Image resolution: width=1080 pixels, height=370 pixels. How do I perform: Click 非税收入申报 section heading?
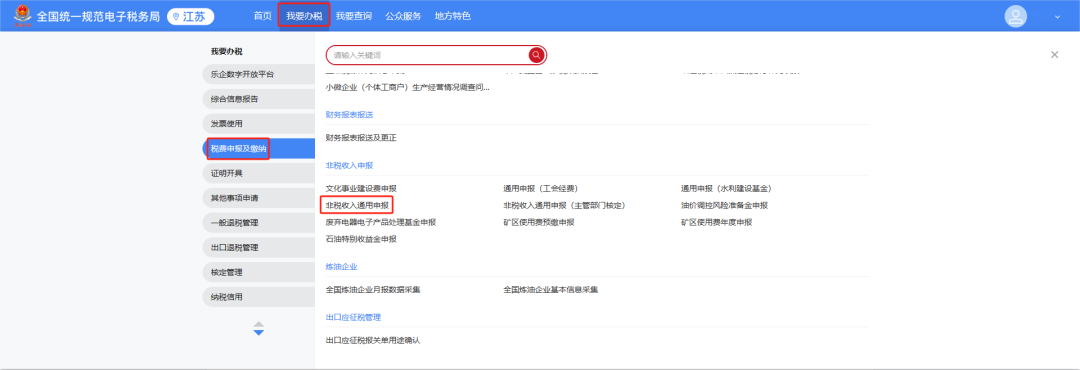pyautogui.click(x=349, y=165)
